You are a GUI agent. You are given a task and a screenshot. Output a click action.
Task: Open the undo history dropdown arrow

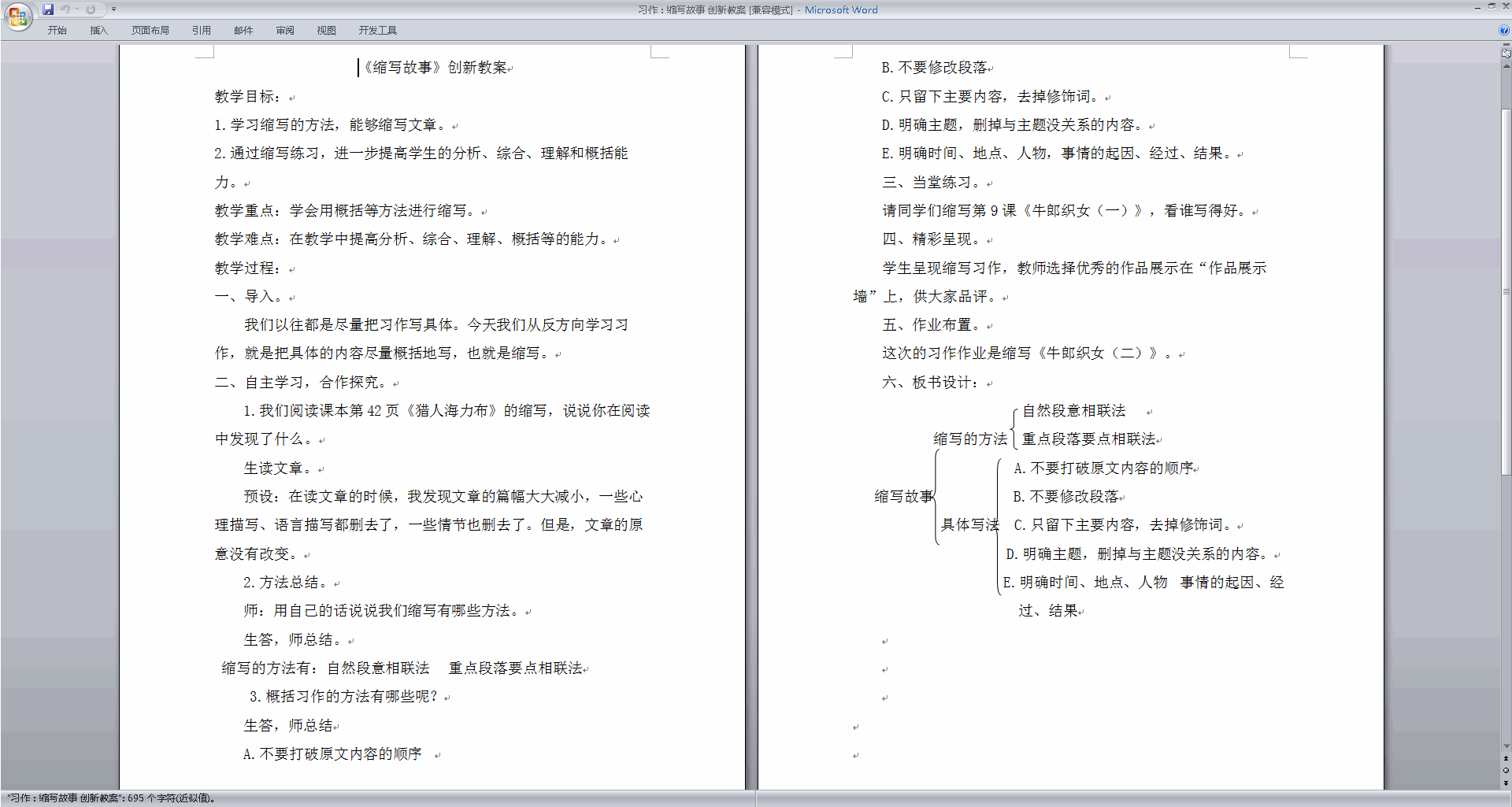click(77, 9)
